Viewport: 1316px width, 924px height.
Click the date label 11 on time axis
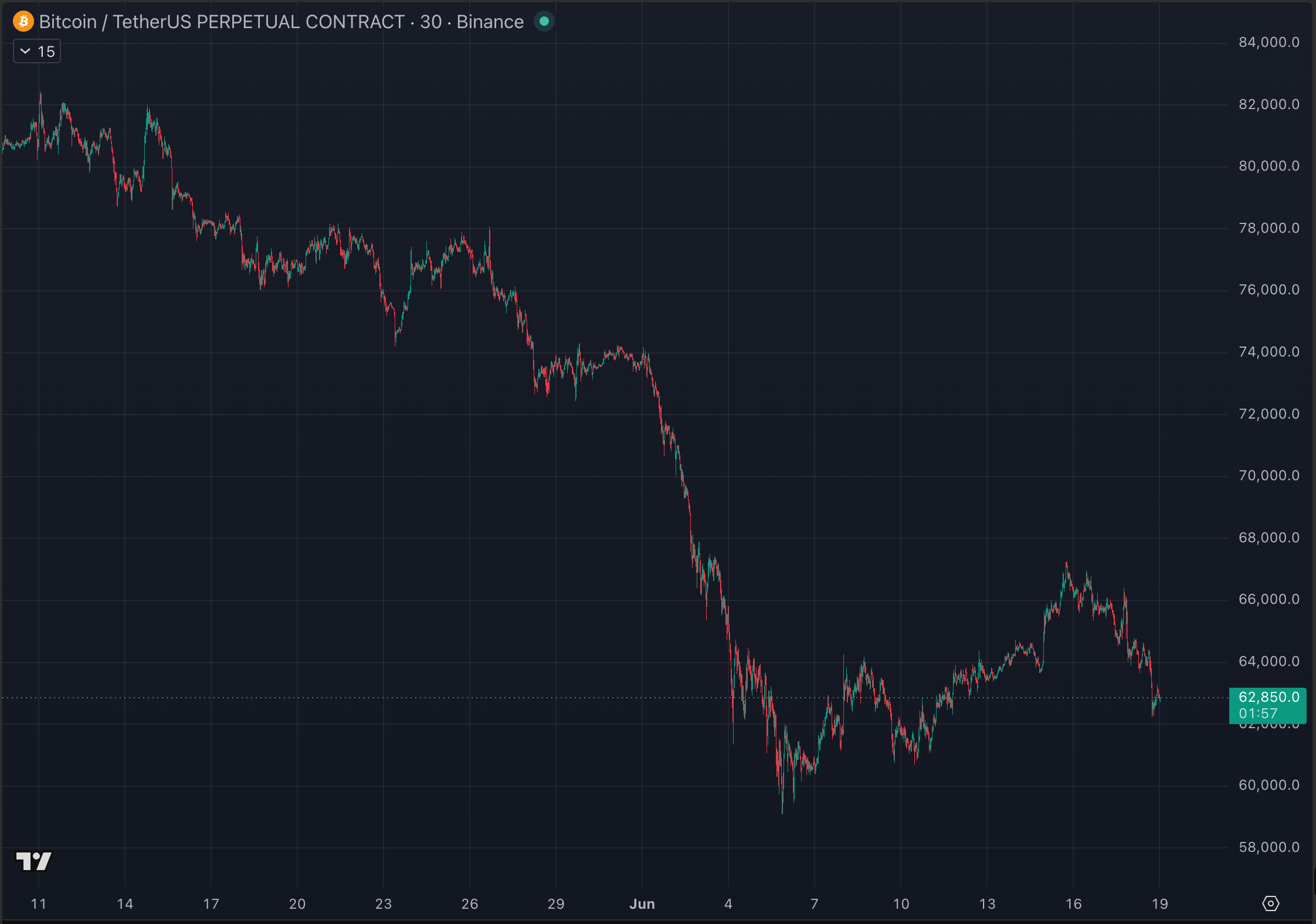39,904
